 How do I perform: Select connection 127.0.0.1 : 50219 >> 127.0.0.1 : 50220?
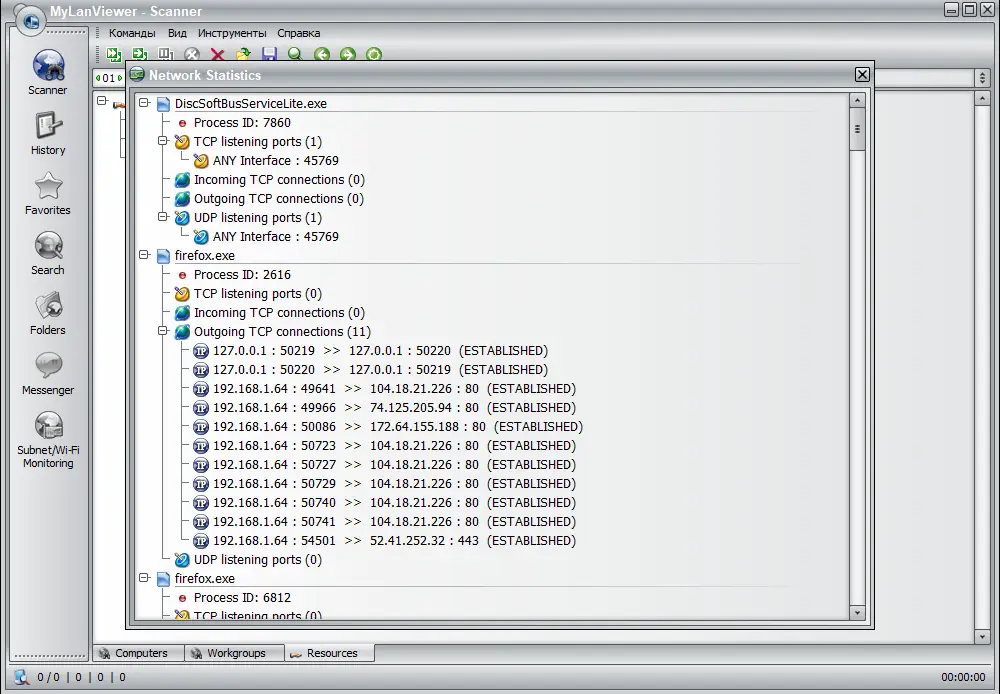(380, 351)
